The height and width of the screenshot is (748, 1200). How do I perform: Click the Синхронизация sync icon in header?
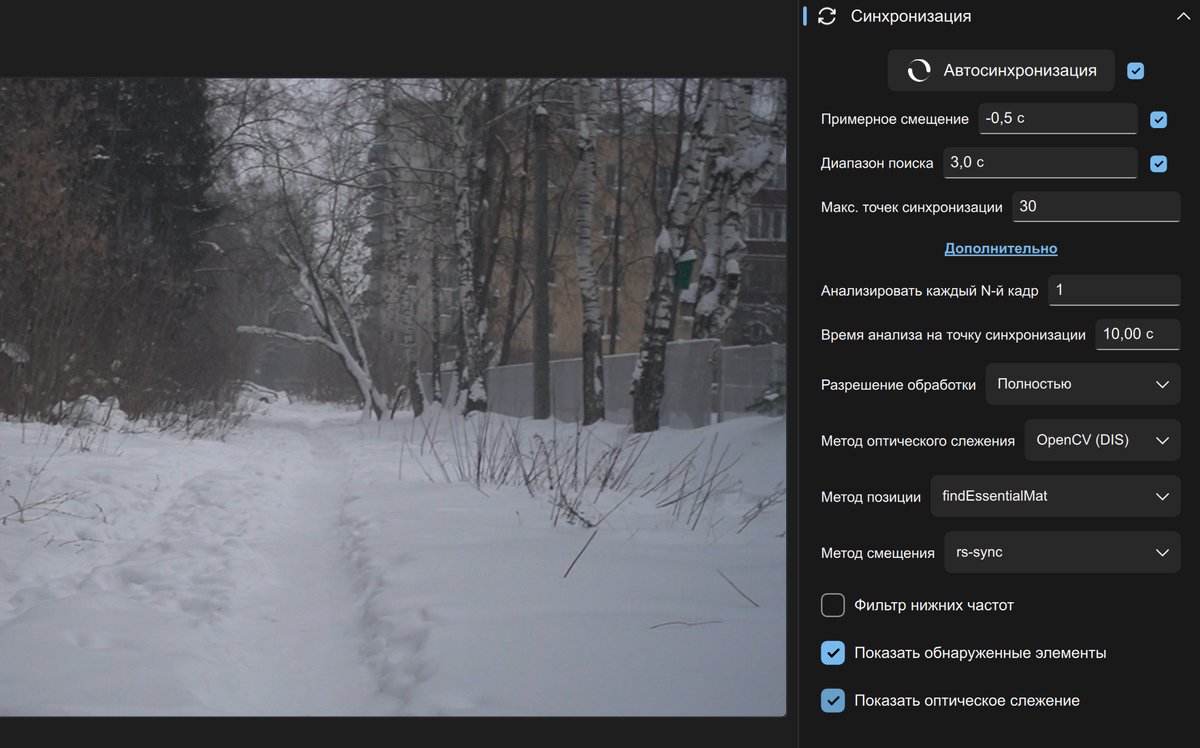point(827,16)
